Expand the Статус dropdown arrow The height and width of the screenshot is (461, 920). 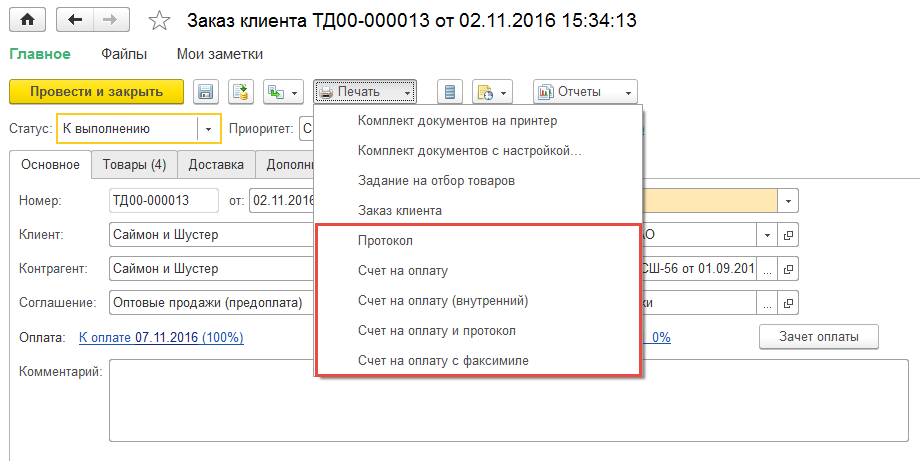[x=208, y=128]
